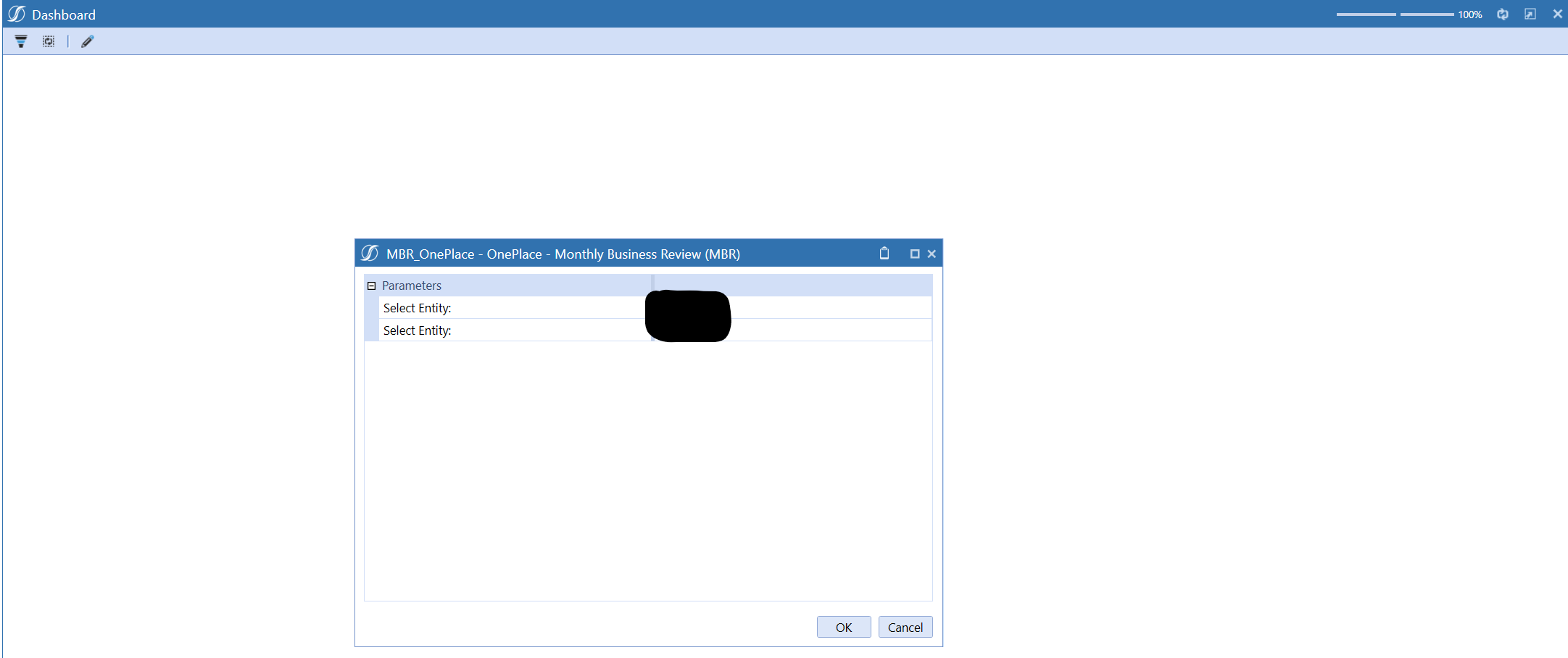Viewport: 1568px width, 658px height.
Task: Open the first Select Entity dropdown
Action: click(790, 307)
